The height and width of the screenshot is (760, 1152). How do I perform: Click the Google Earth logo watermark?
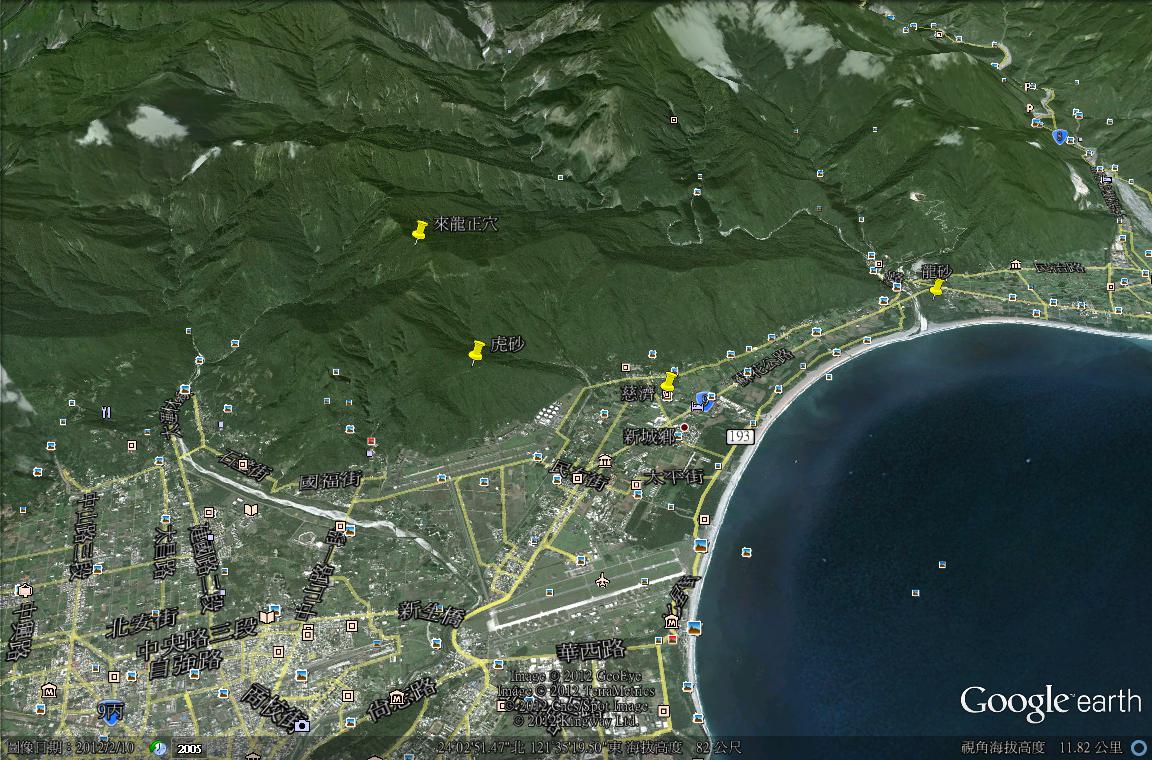coord(1050,701)
